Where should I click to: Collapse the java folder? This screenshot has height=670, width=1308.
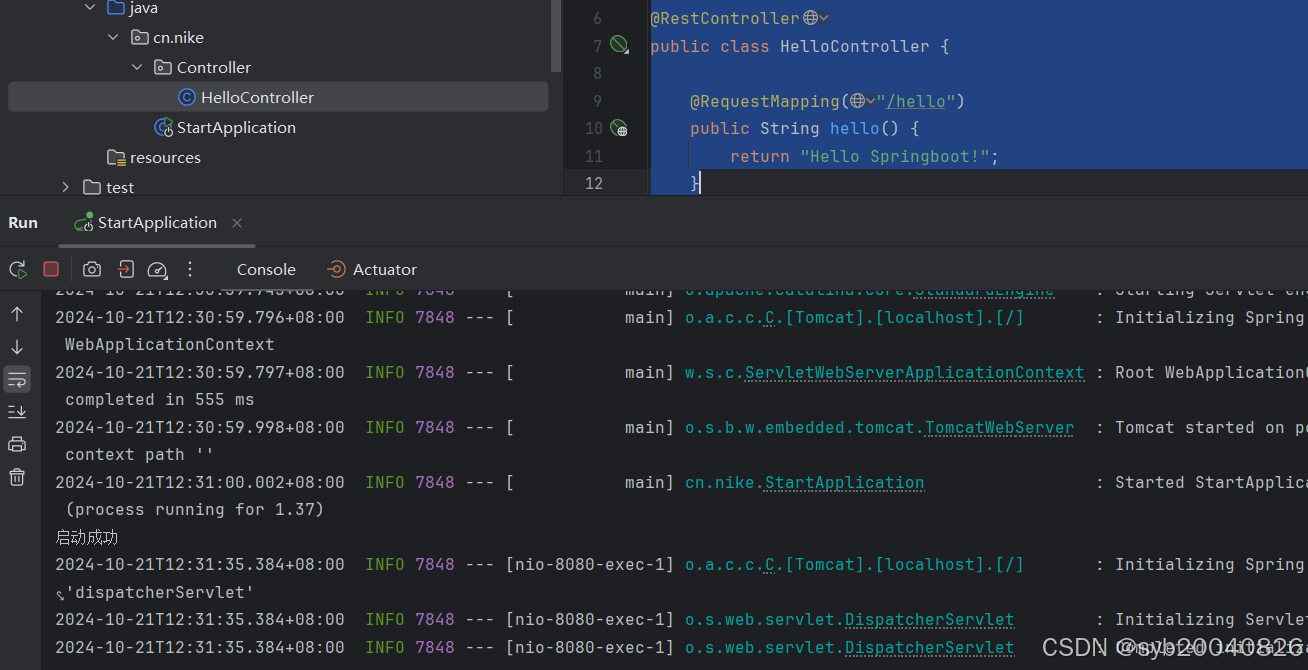[90, 8]
